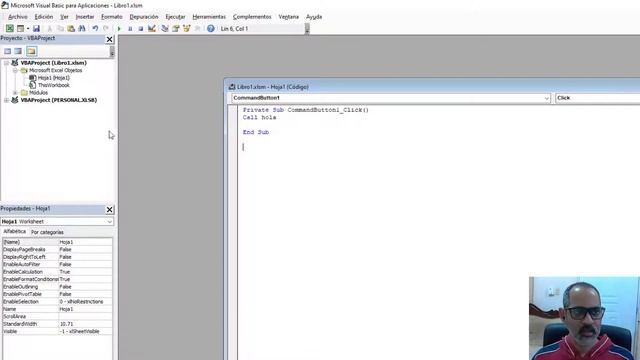The width and height of the screenshot is (640, 360).
Task: Click the View Microsoft Excel icon
Action: coord(9,29)
